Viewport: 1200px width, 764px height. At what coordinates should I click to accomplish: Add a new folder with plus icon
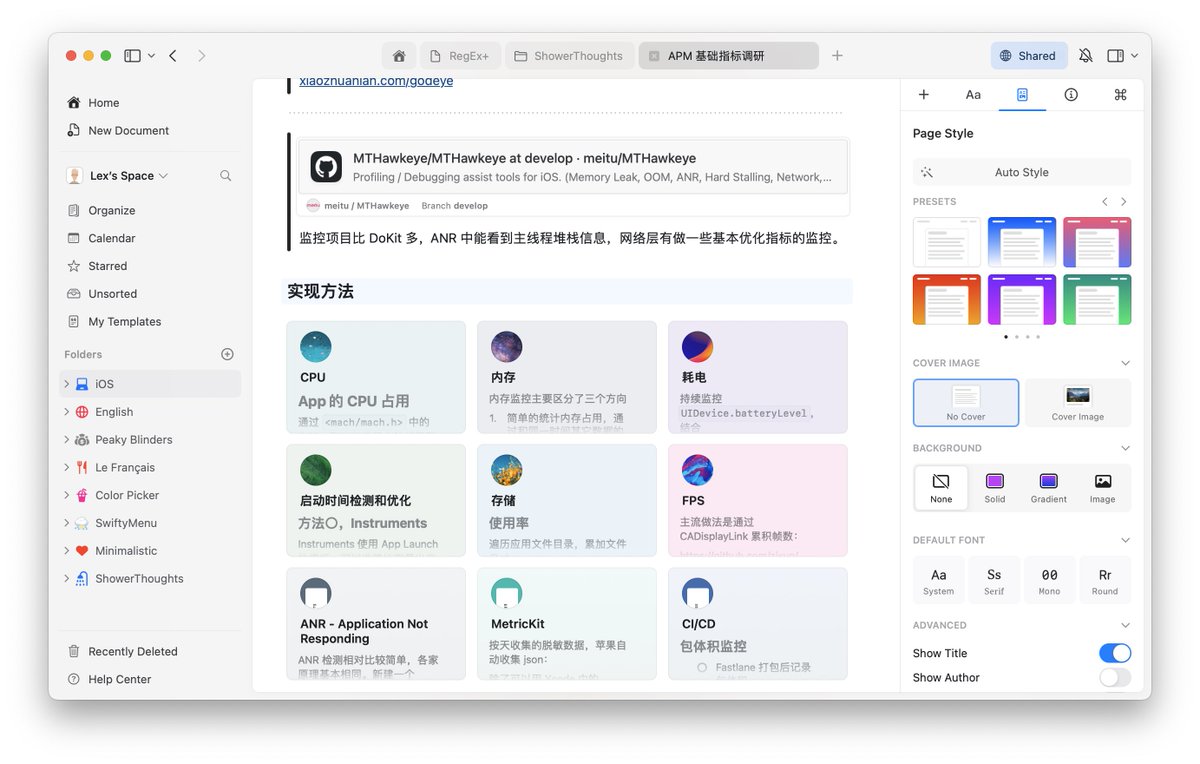click(x=227, y=354)
